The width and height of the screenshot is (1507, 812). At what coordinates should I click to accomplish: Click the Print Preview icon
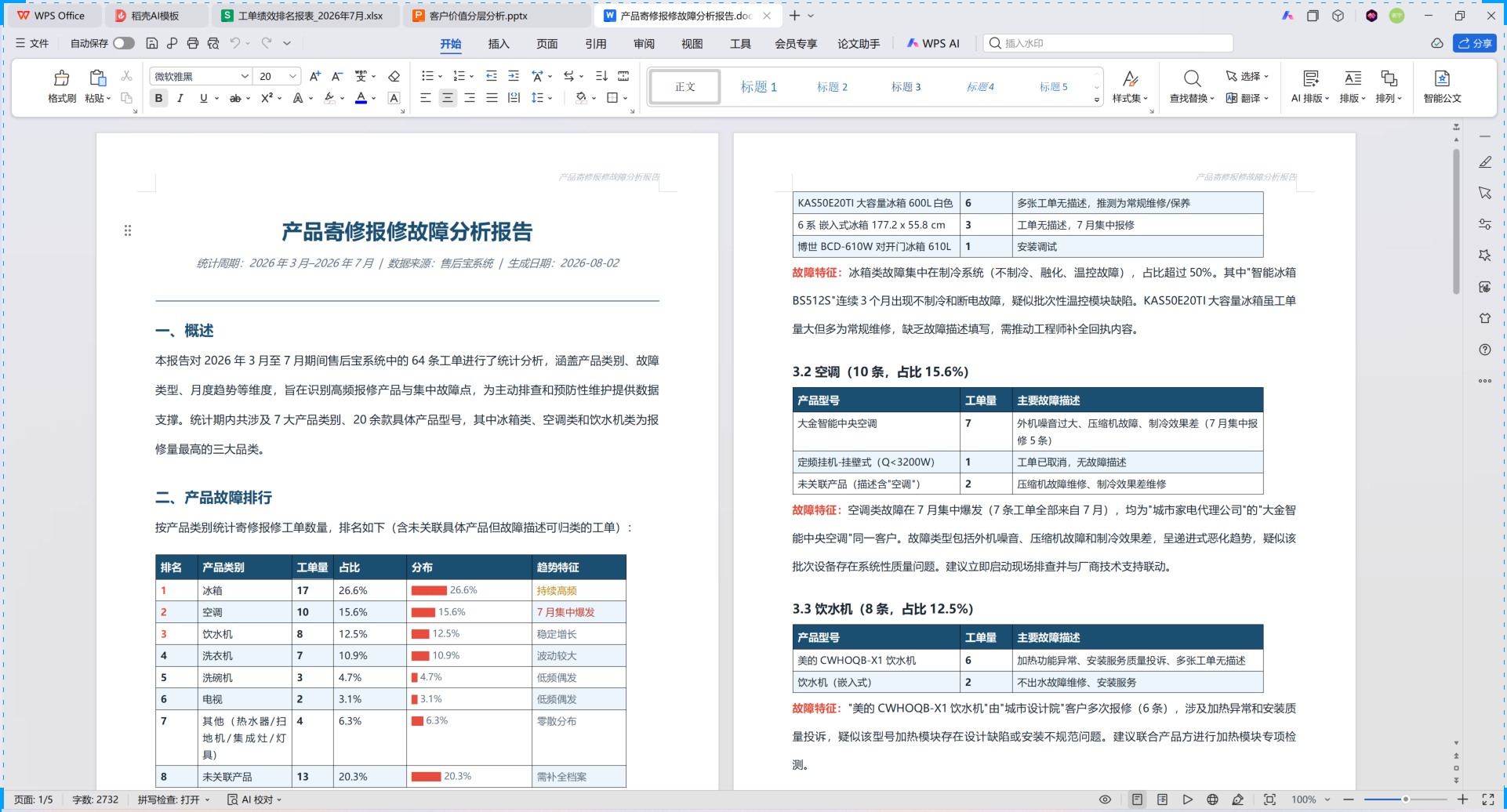coord(213,43)
